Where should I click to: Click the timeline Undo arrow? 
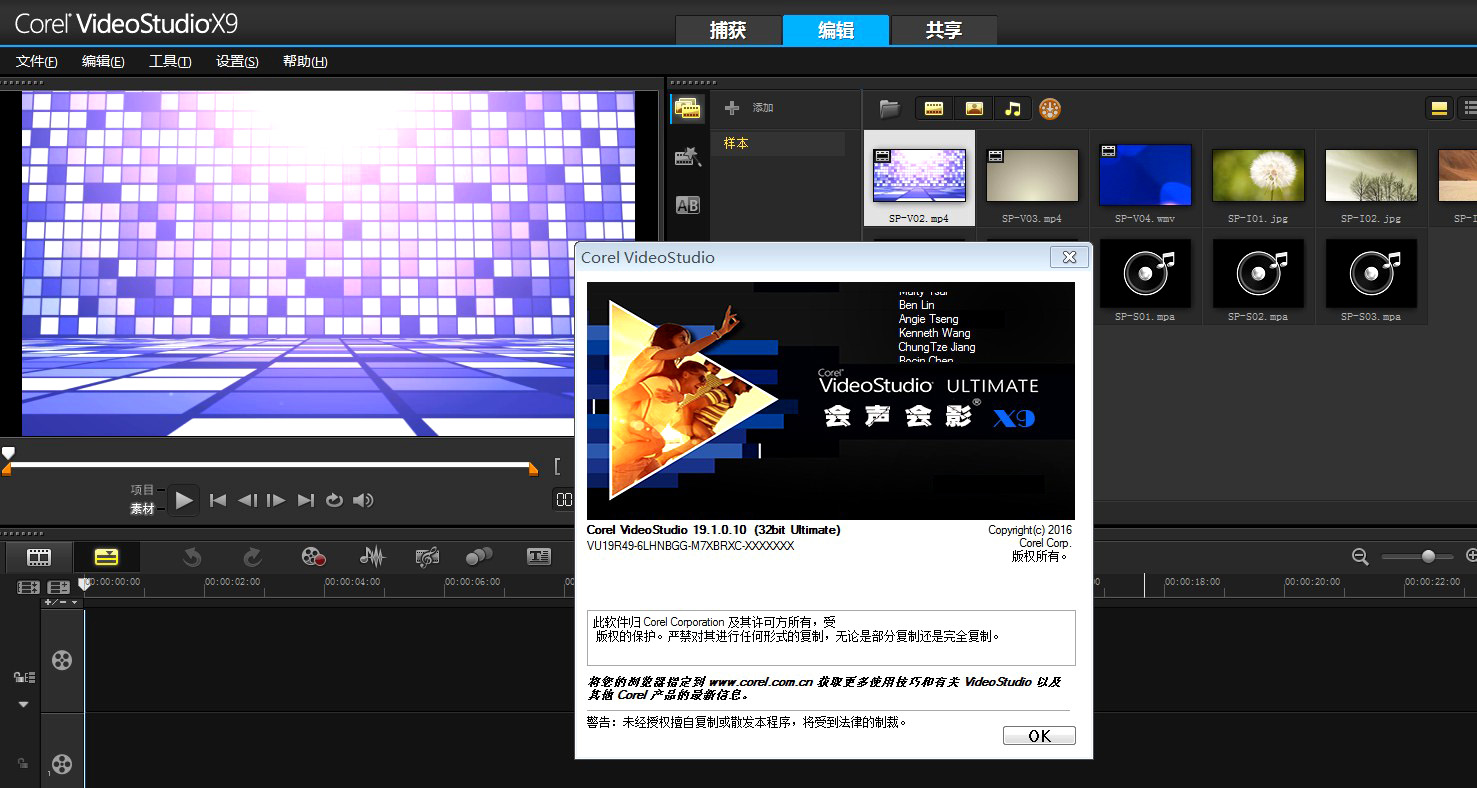192,557
